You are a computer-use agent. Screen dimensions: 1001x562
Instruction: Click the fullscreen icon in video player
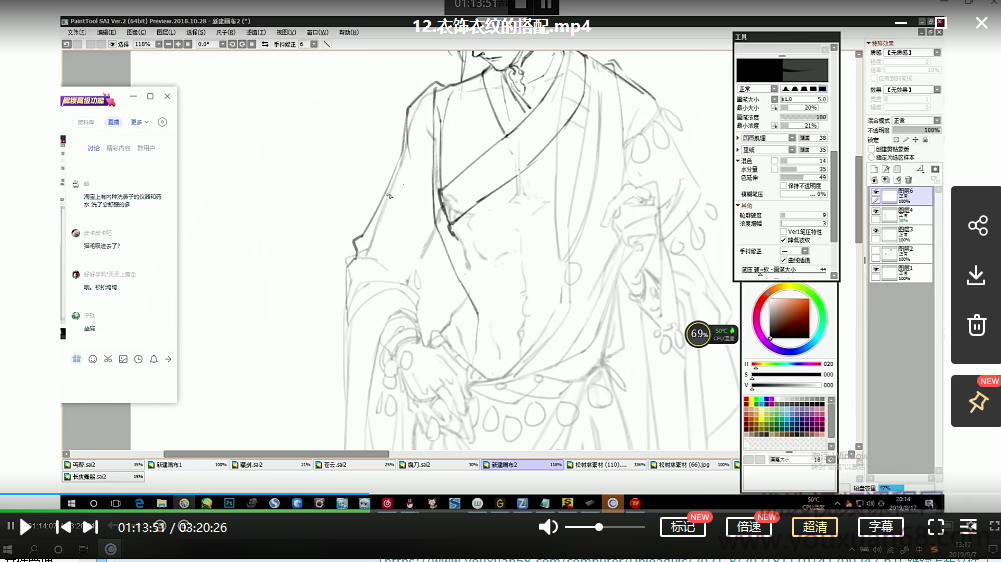click(x=936, y=527)
